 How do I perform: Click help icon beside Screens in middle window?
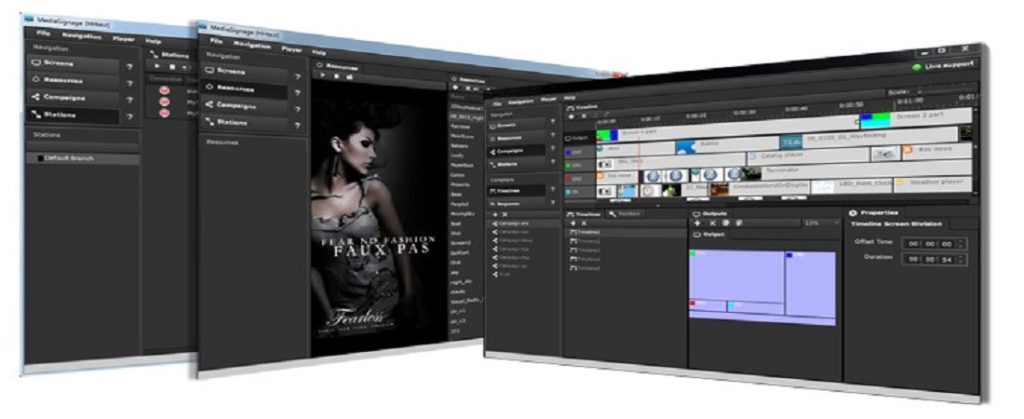pyautogui.click(x=298, y=77)
